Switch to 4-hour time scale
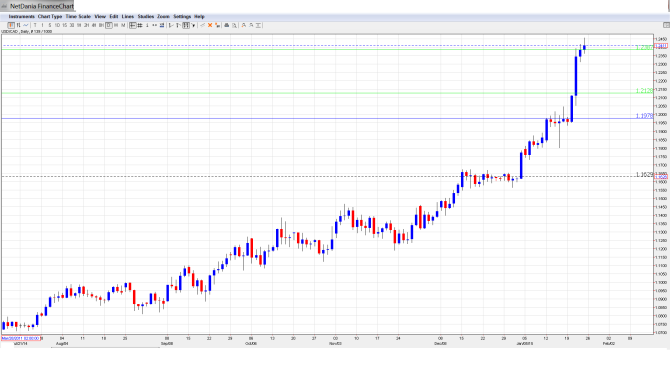Viewport: 670px width, 377px height. click(94, 26)
